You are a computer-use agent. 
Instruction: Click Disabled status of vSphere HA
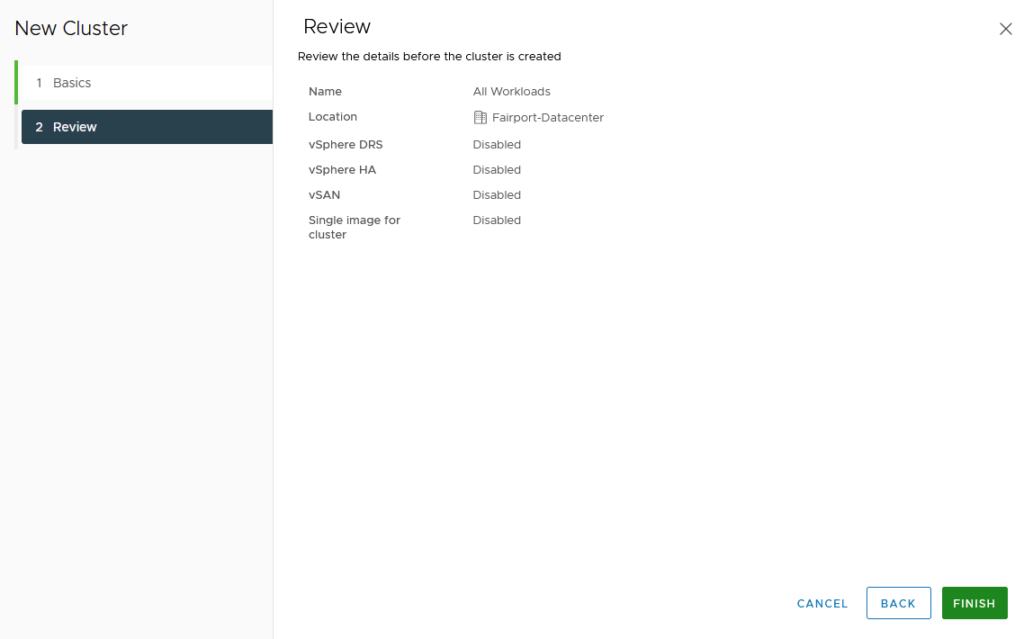pyautogui.click(x=497, y=170)
